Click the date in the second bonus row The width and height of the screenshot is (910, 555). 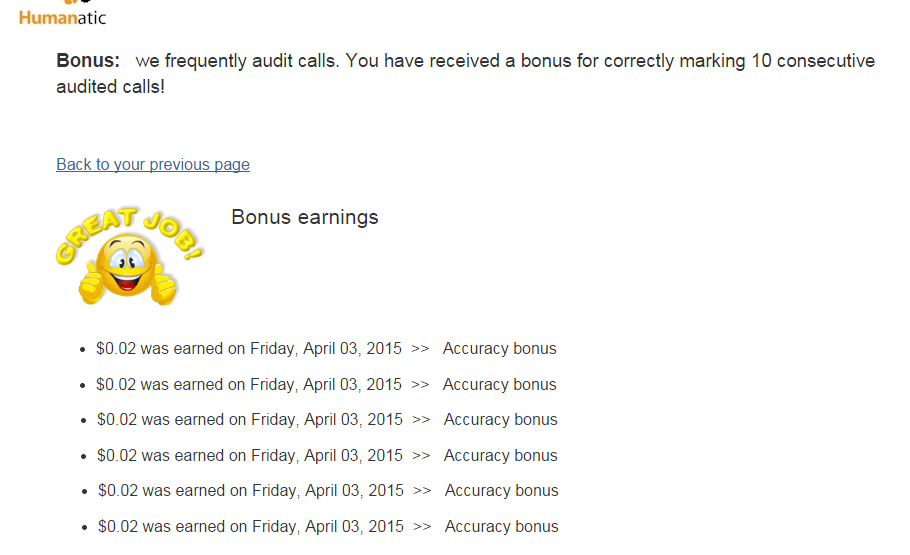click(325, 384)
